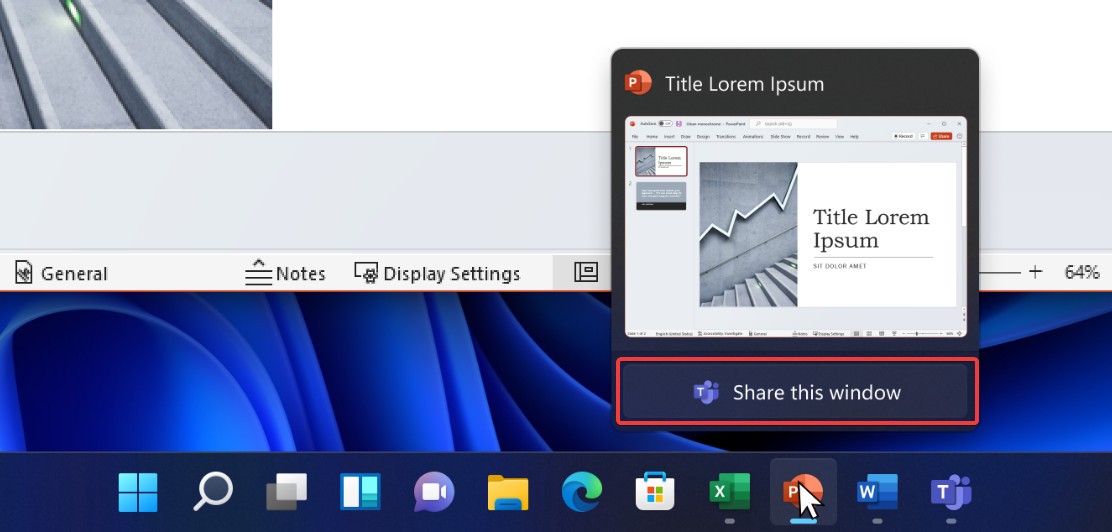1112x532 pixels.
Task: Select the PowerPoint window preview thumbnail
Action: (x=795, y=226)
